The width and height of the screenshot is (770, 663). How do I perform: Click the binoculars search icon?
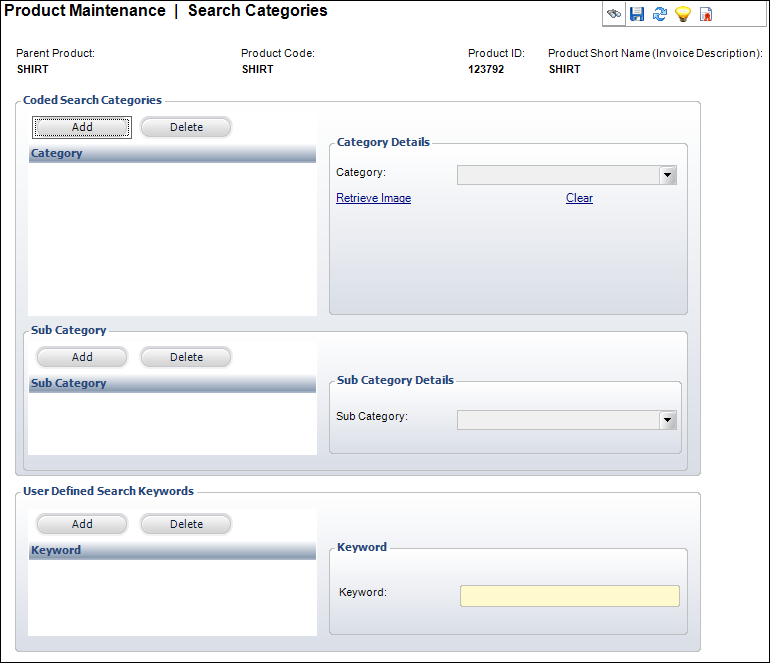pos(614,14)
